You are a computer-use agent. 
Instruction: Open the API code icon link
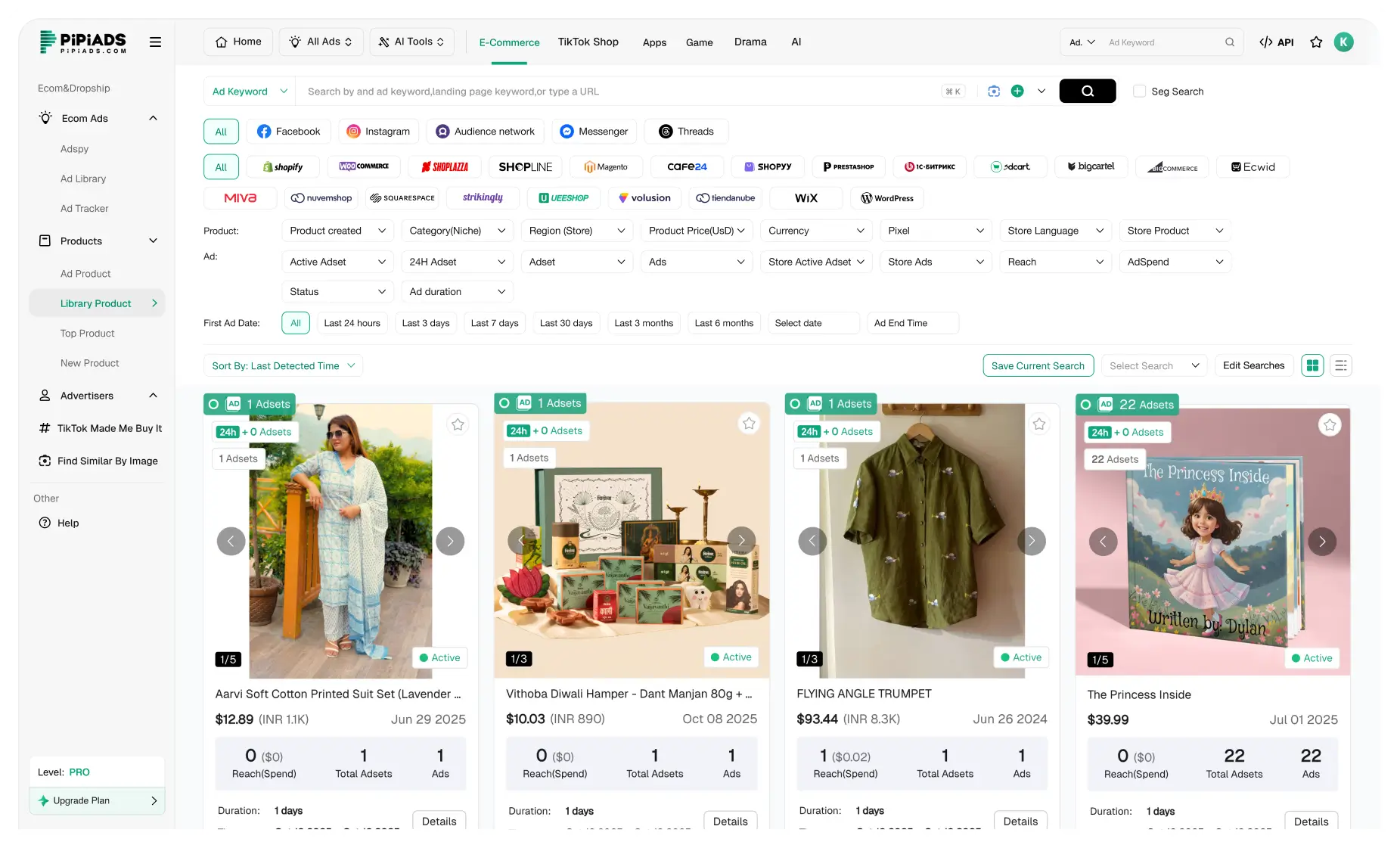click(x=1276, y=42)
